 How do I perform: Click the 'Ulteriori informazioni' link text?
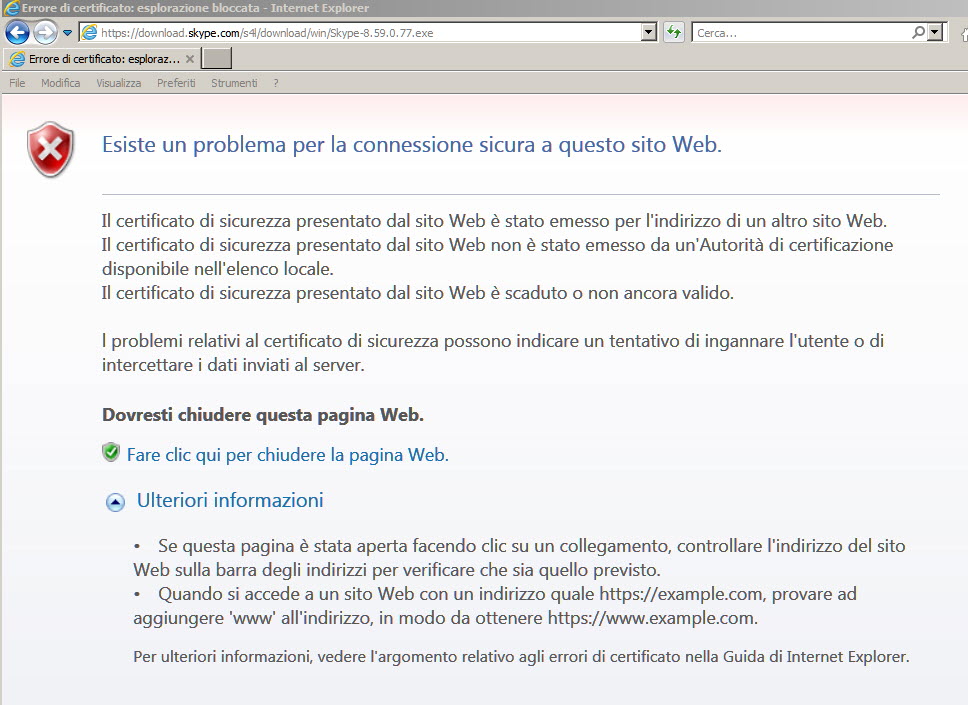pyautogui.click(x=230, y=500)
